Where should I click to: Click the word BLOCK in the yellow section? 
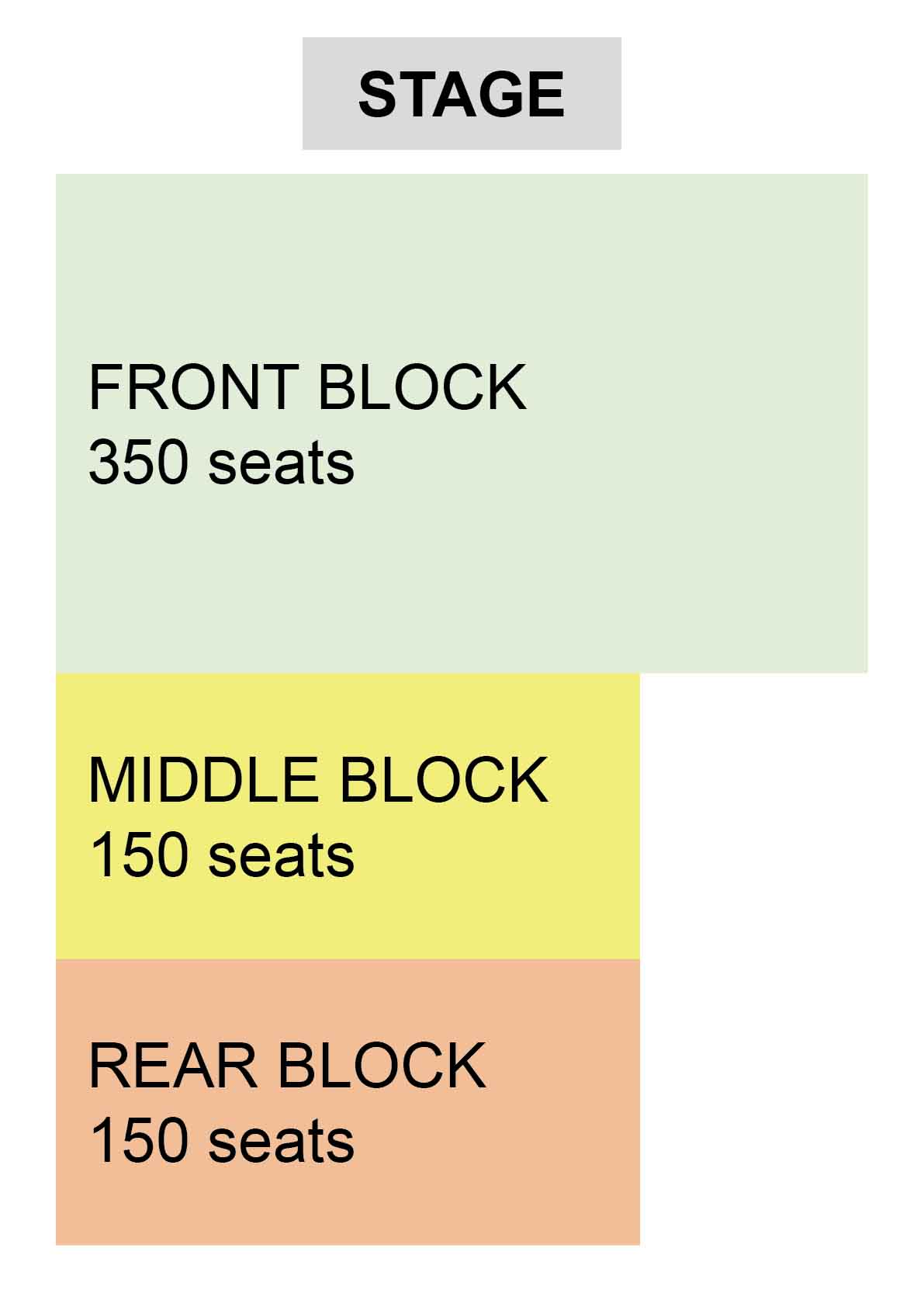point(444,779)
